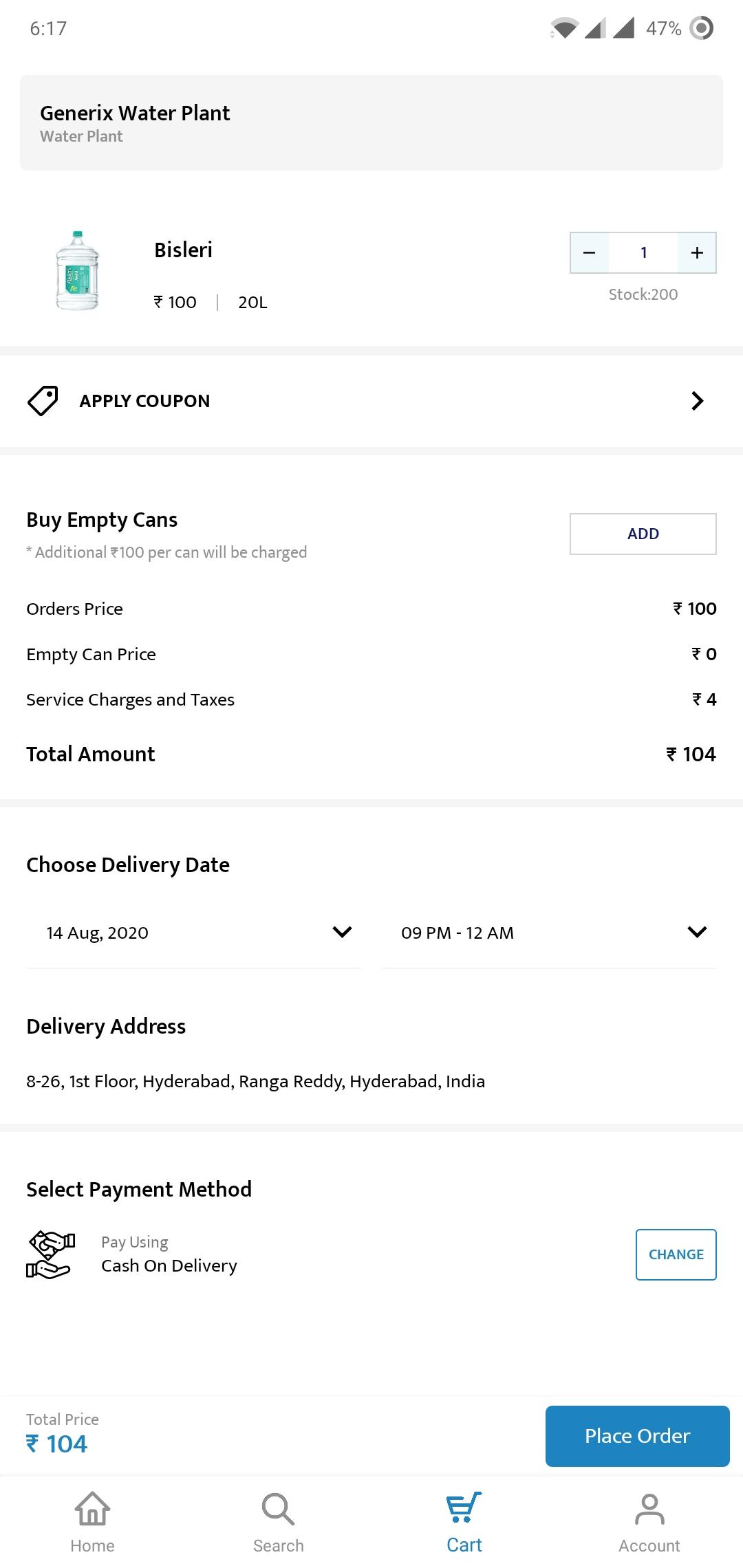Viewport: 743px width, 1568px height.
Task: Tap the Bisleri quantity number field
Action: pos(643,252)
